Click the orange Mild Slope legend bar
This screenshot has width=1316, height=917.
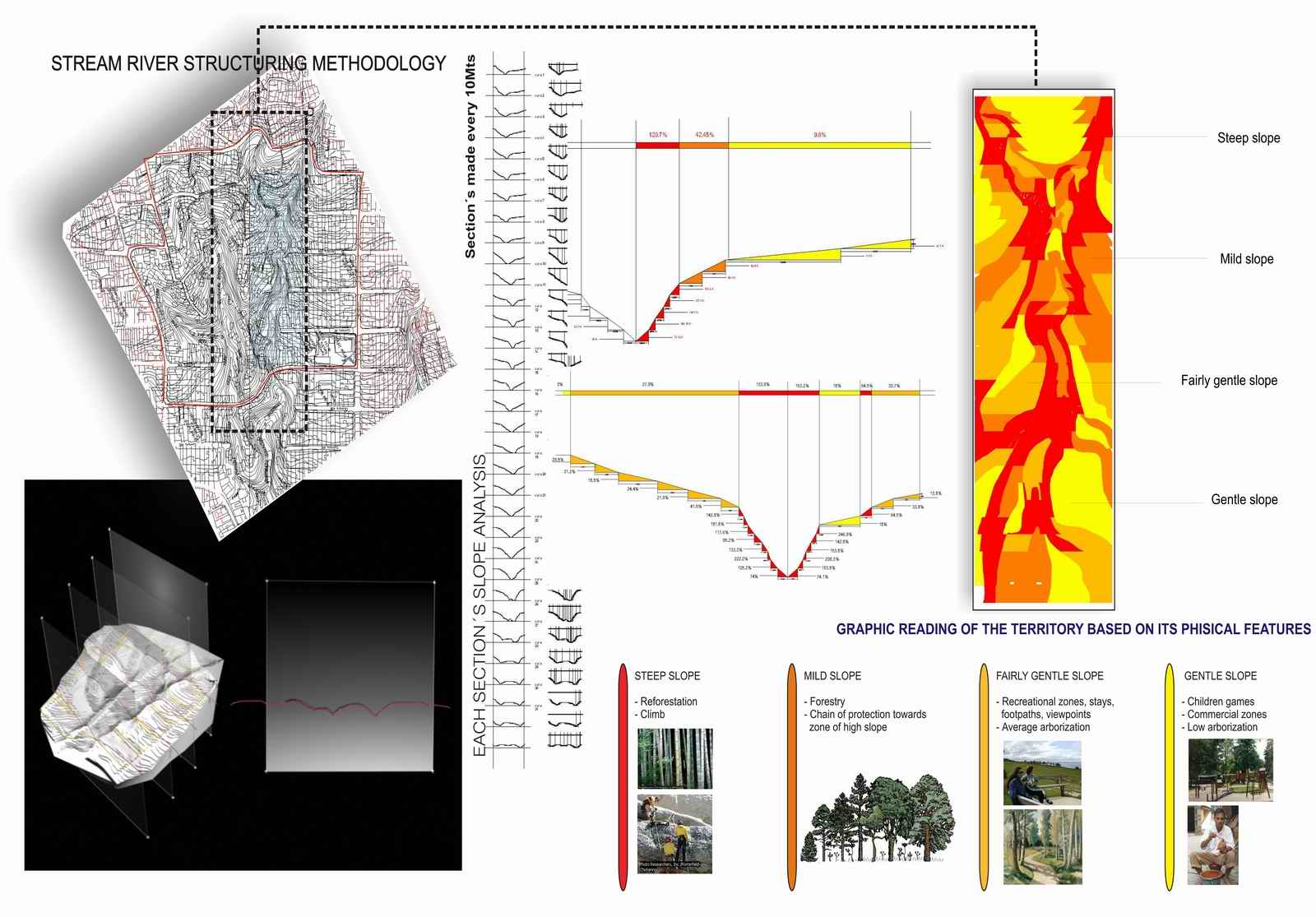[x=792, y=776]
